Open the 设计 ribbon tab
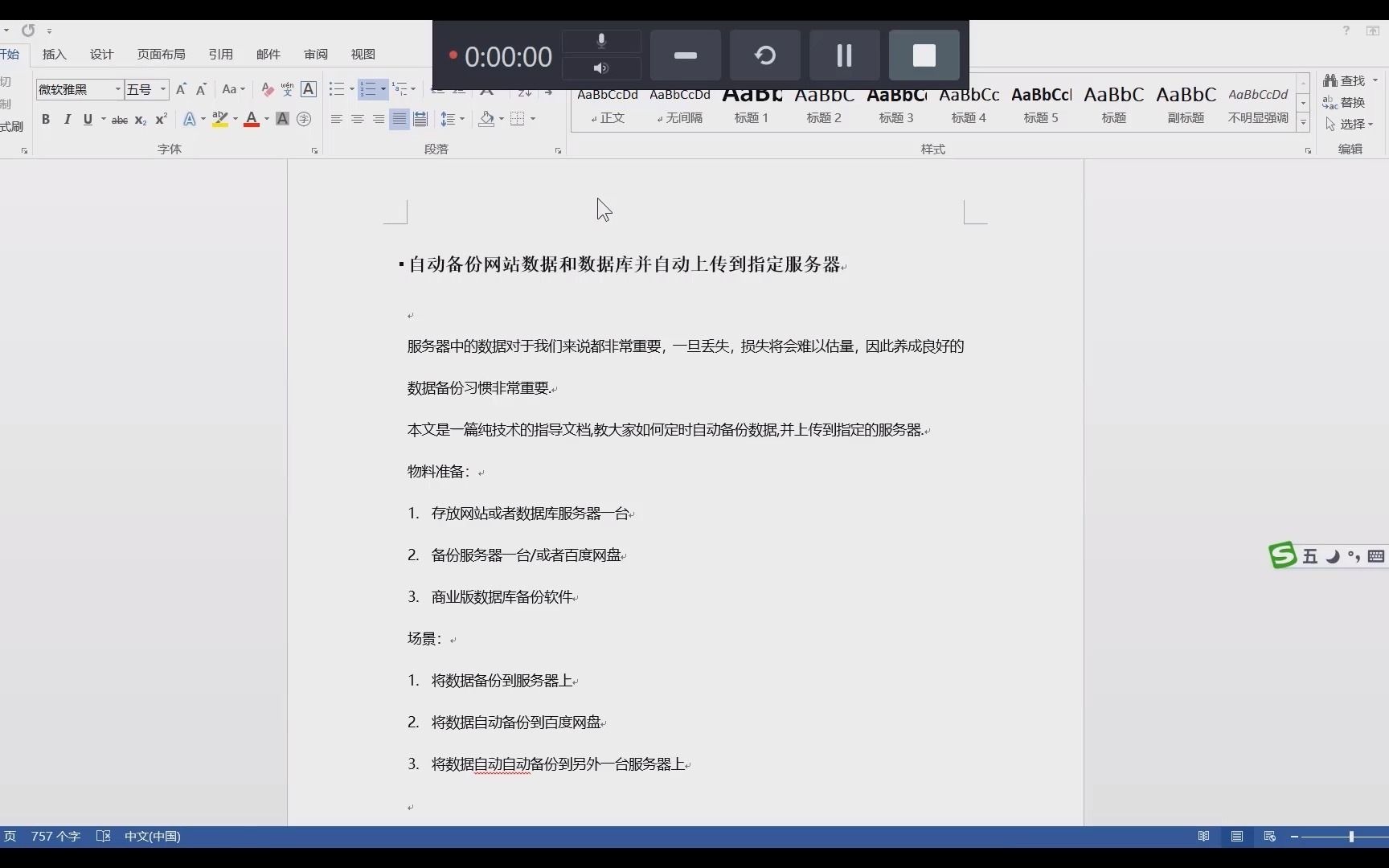 pos(102,54)
